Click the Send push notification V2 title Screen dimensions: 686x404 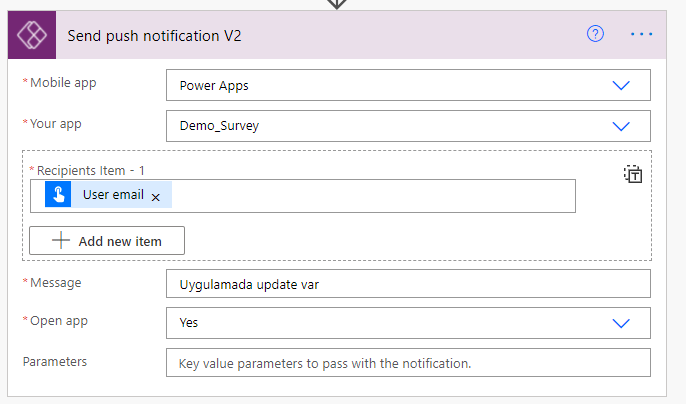pos(154,35)
